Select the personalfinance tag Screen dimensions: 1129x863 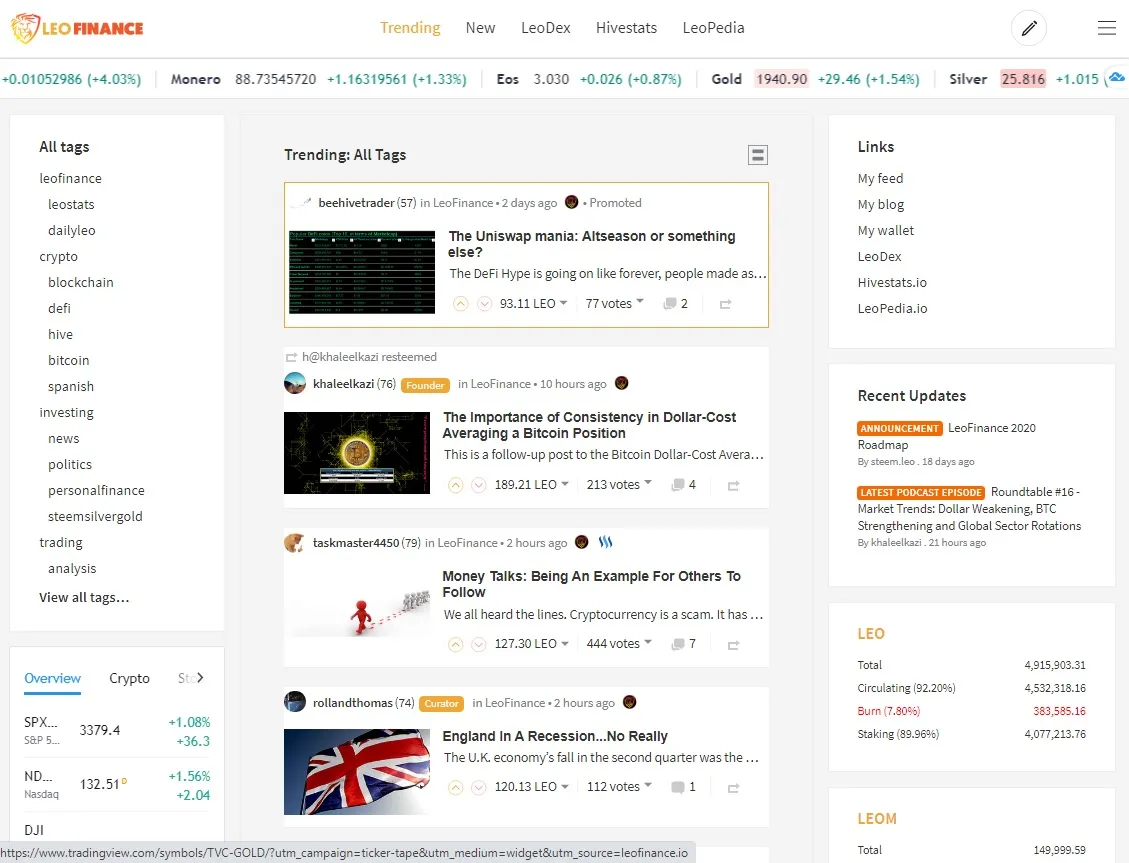(96, 491)
